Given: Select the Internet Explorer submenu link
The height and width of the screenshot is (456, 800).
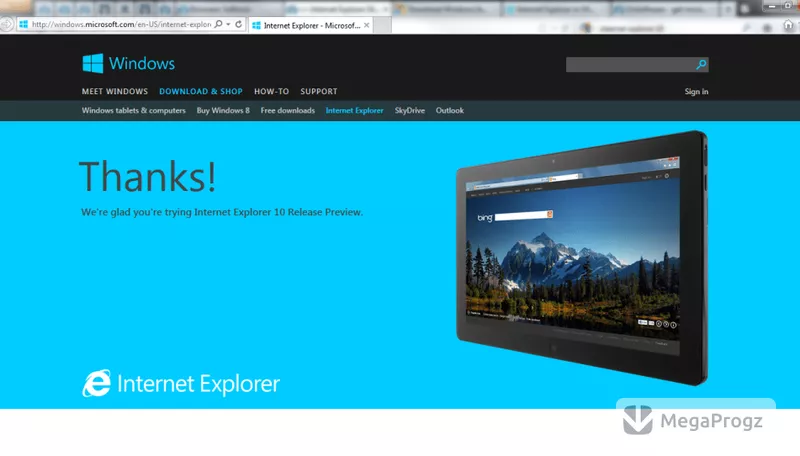Looking at the screenshot, I should click(355, 110).
